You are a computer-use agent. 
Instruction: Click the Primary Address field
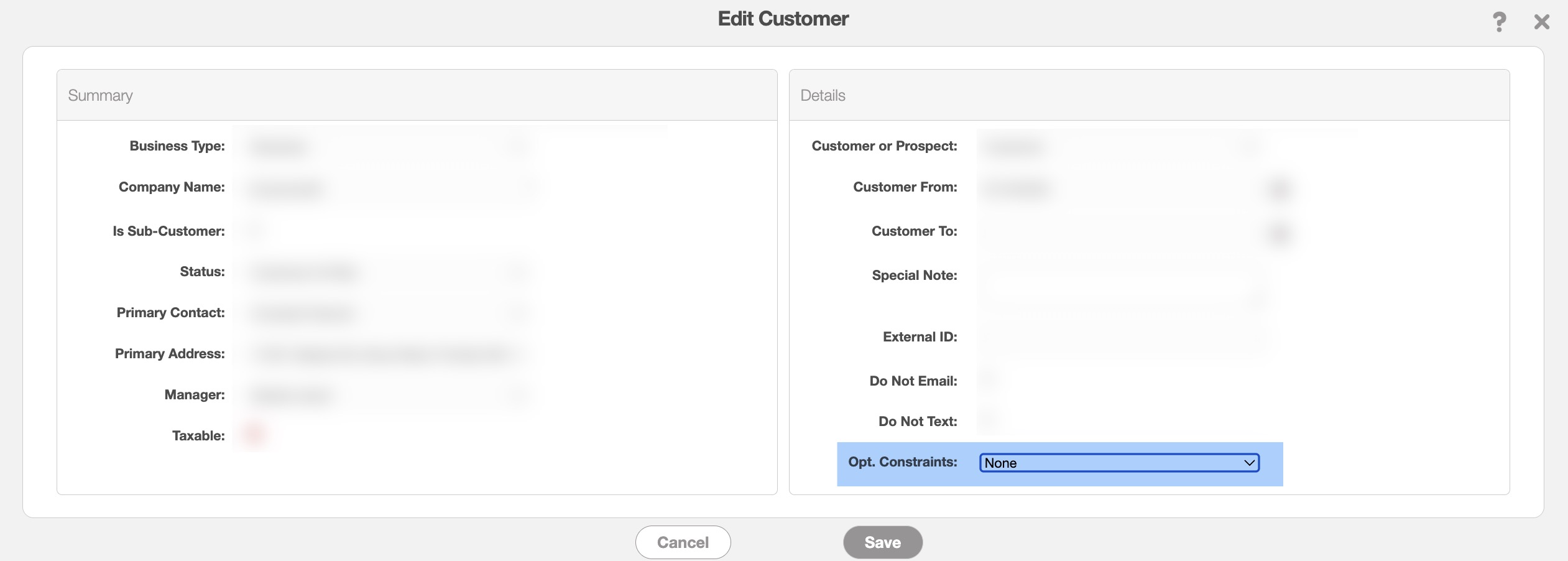pyautogui.click(x=385, y=354)
